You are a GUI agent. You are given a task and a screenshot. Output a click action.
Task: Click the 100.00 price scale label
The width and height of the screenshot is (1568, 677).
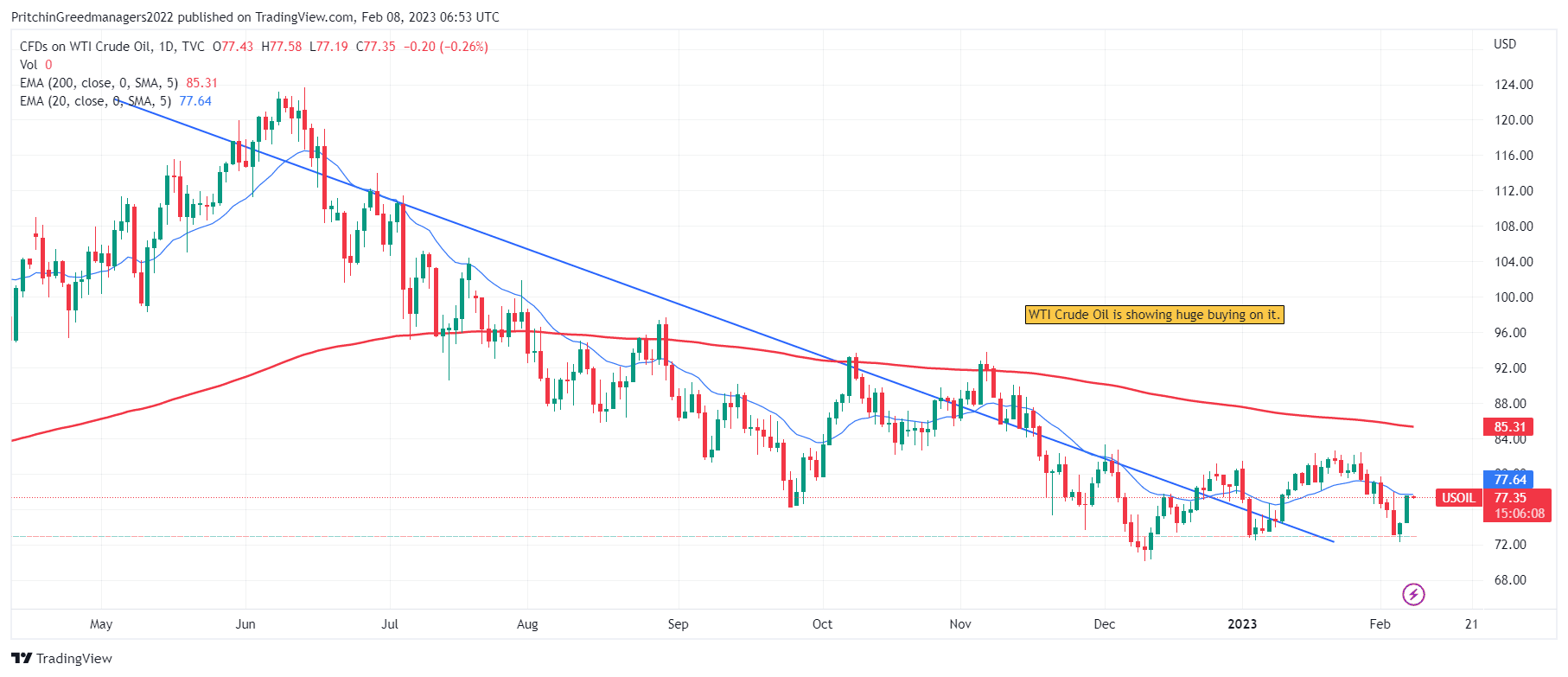(1514, 297)
